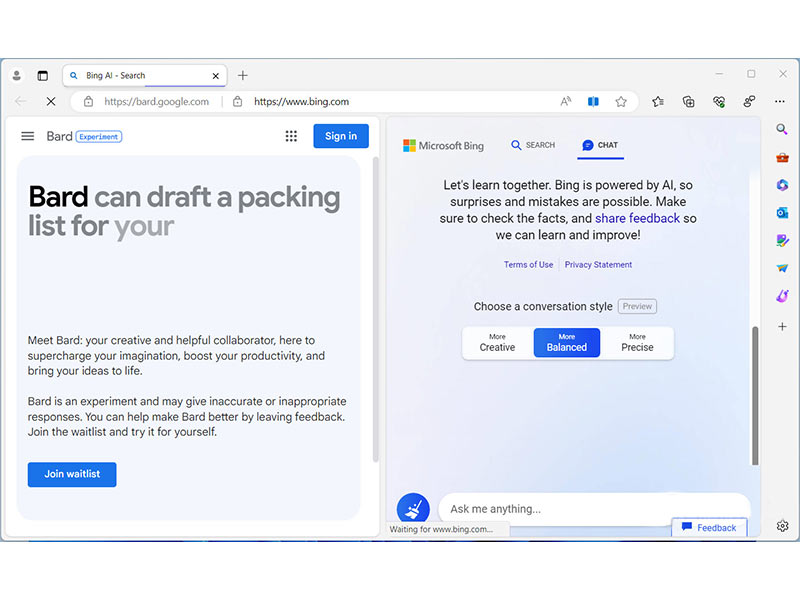Open Settings and more menu

point(780,102)
